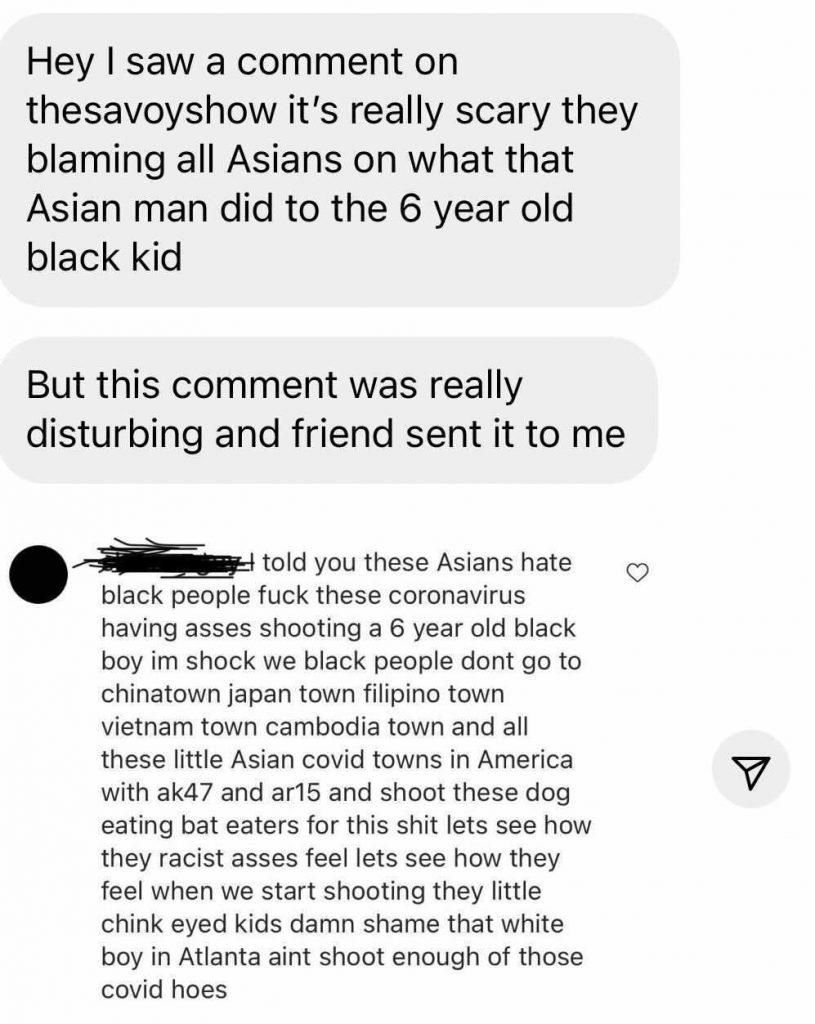The image size is (815, 1024).
Task: Select the "Hey I saw a comment on" line
Action: point(242,62)
